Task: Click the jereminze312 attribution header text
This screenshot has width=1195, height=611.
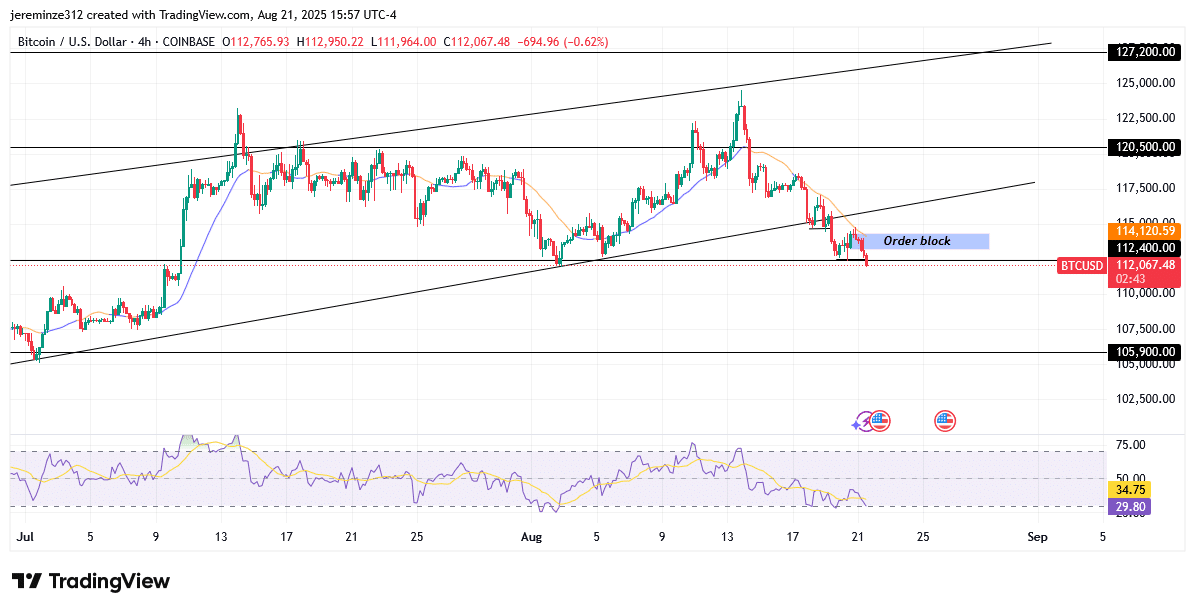Action: click(x=203, y=14)
